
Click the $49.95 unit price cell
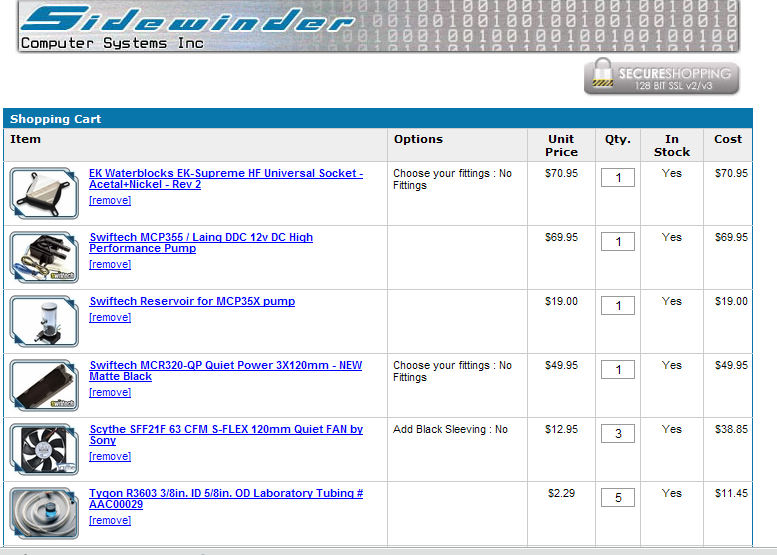[x=561, y=365]
